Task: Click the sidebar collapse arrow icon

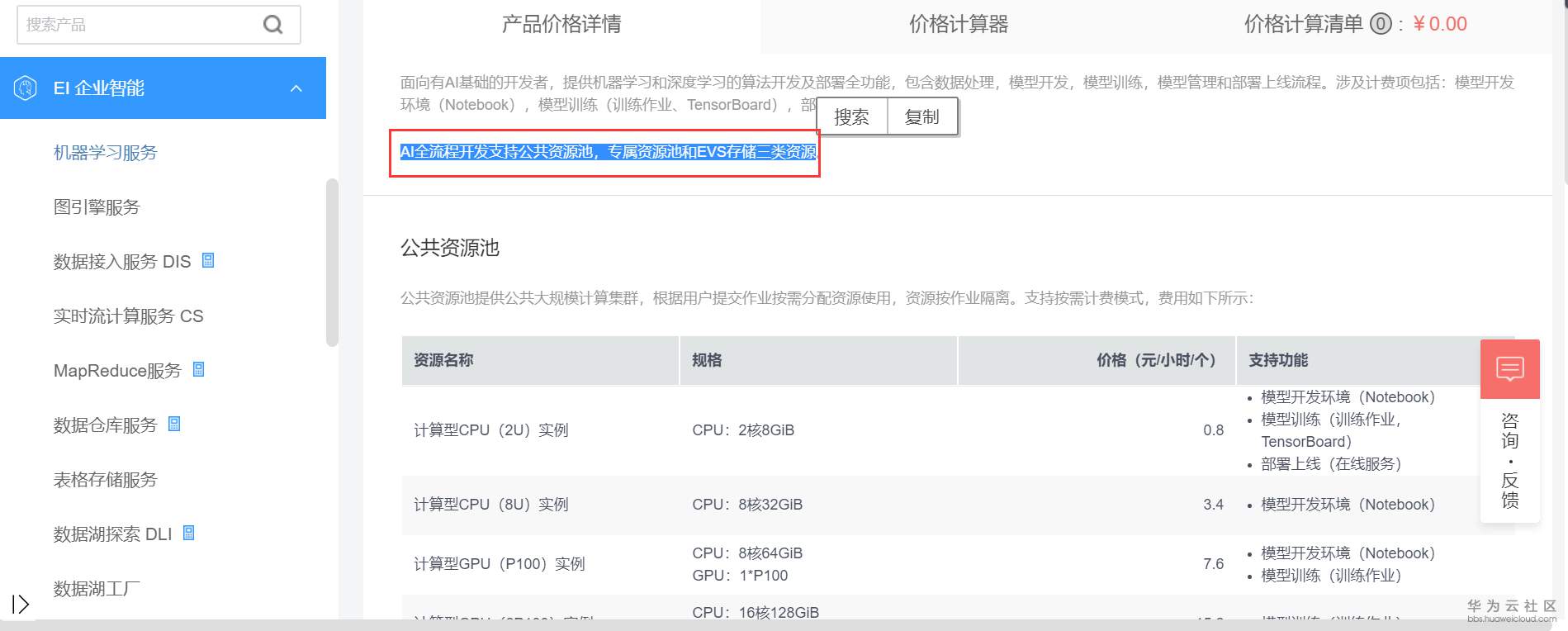Action: tap(21, 605)
